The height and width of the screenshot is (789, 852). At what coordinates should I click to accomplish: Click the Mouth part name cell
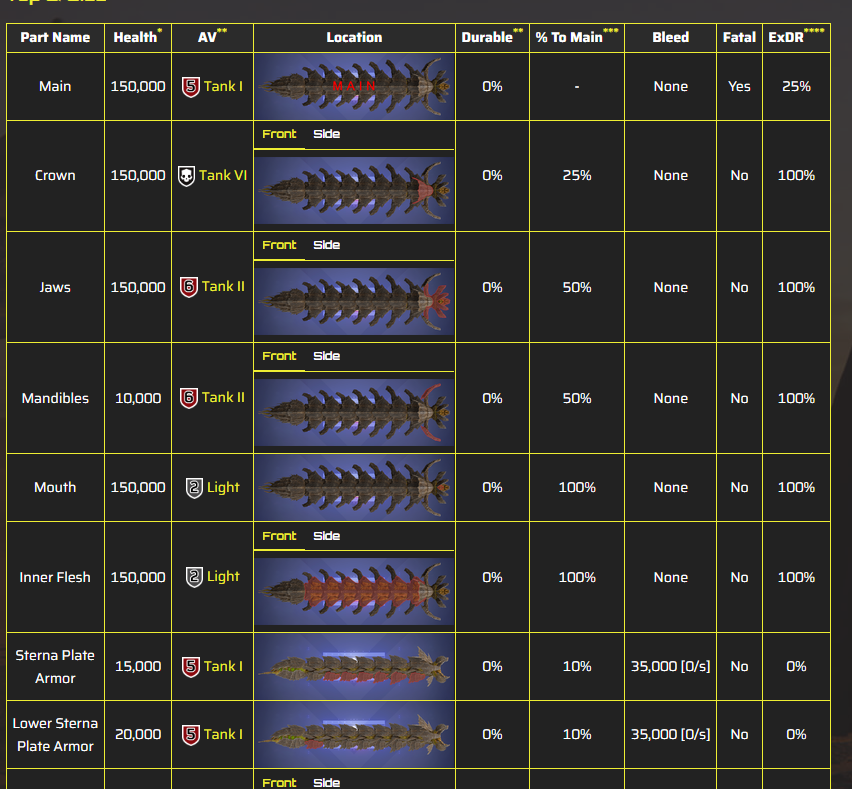tap(55, 487)
